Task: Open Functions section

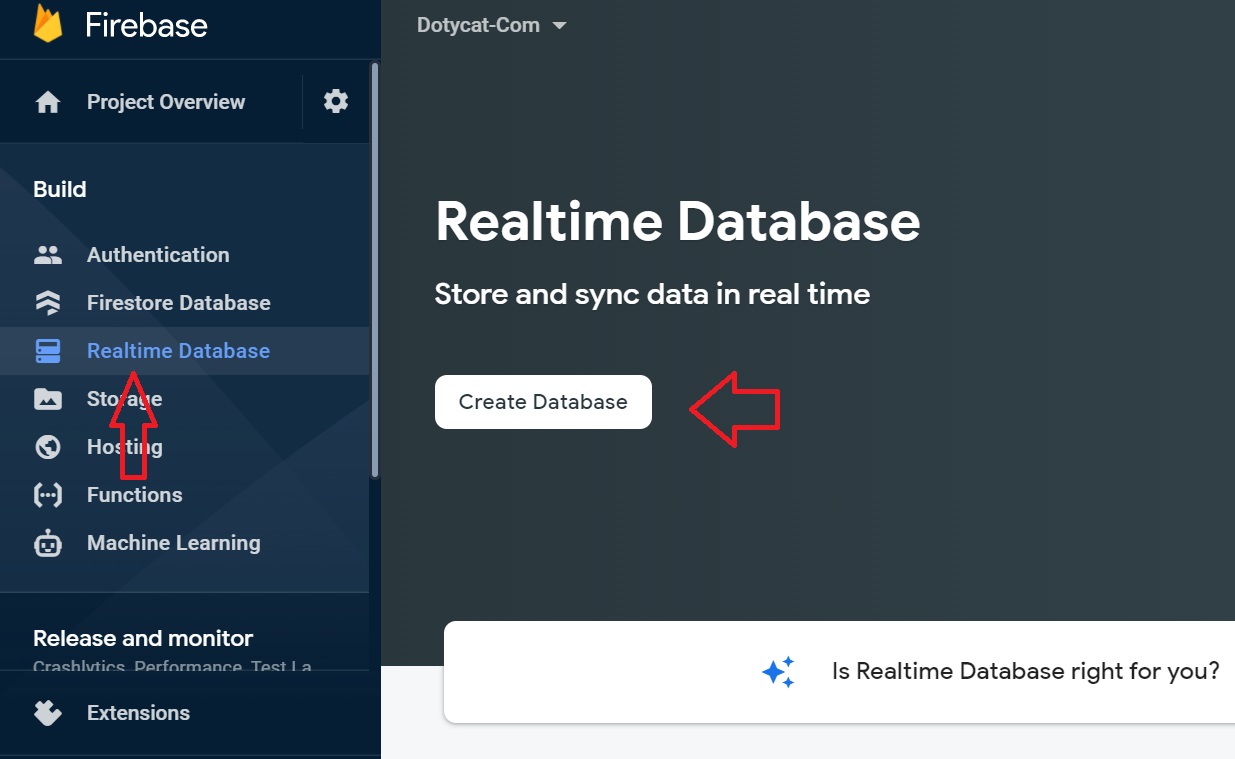Action: click(135, 495)
